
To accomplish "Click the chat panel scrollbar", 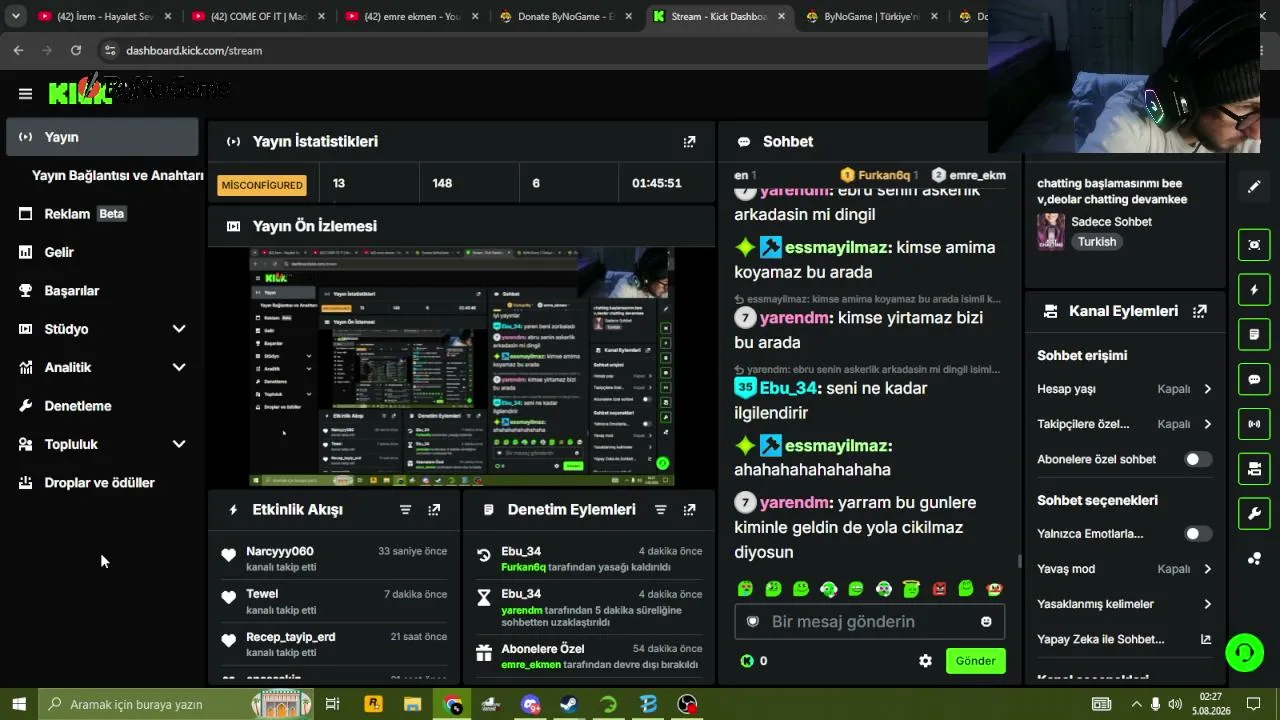I will [1019, 560].
